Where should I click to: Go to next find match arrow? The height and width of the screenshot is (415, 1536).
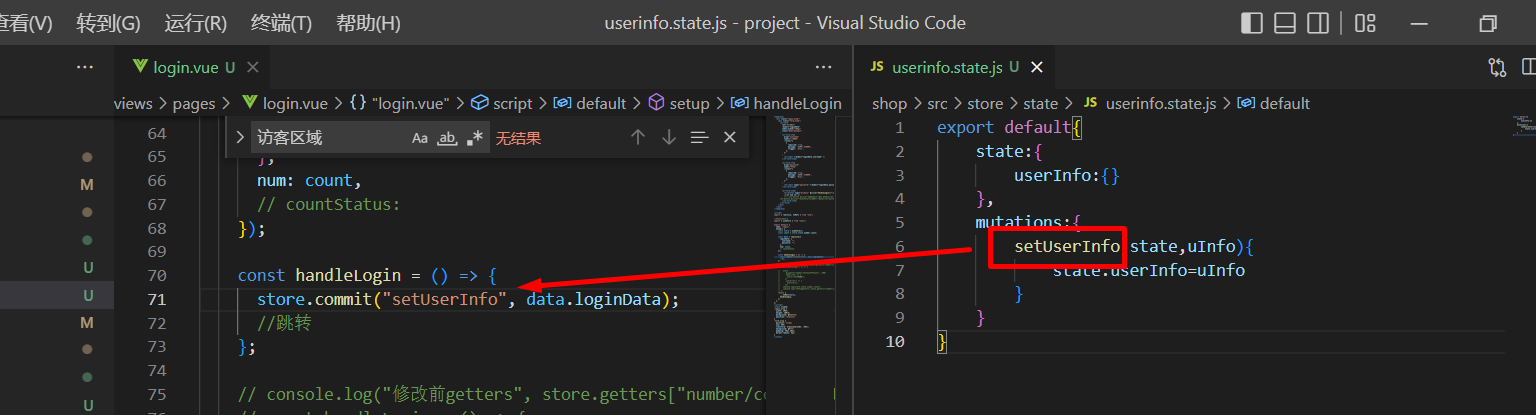(x=668, y=138)
